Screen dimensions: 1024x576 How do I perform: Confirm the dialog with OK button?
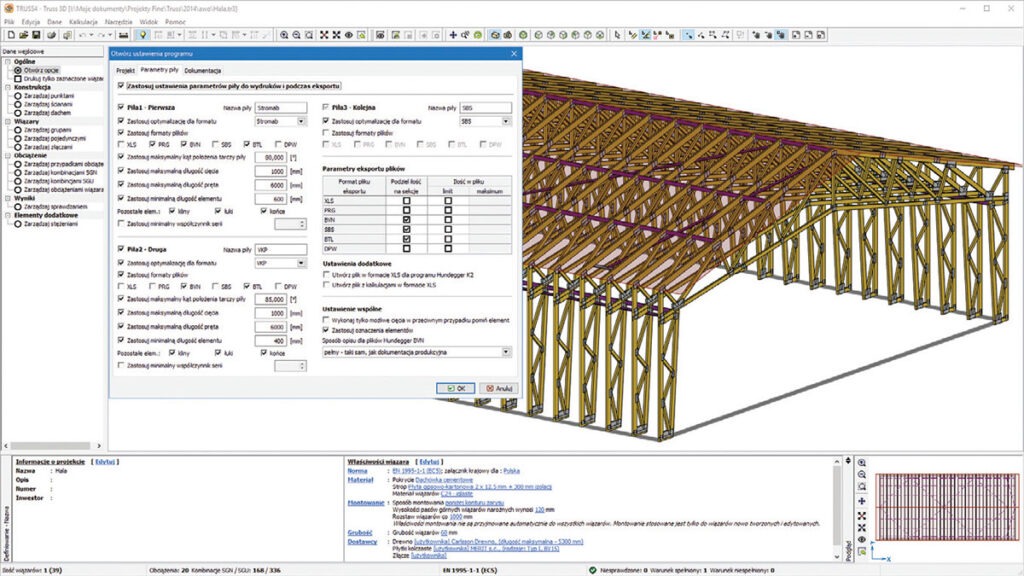456,388
